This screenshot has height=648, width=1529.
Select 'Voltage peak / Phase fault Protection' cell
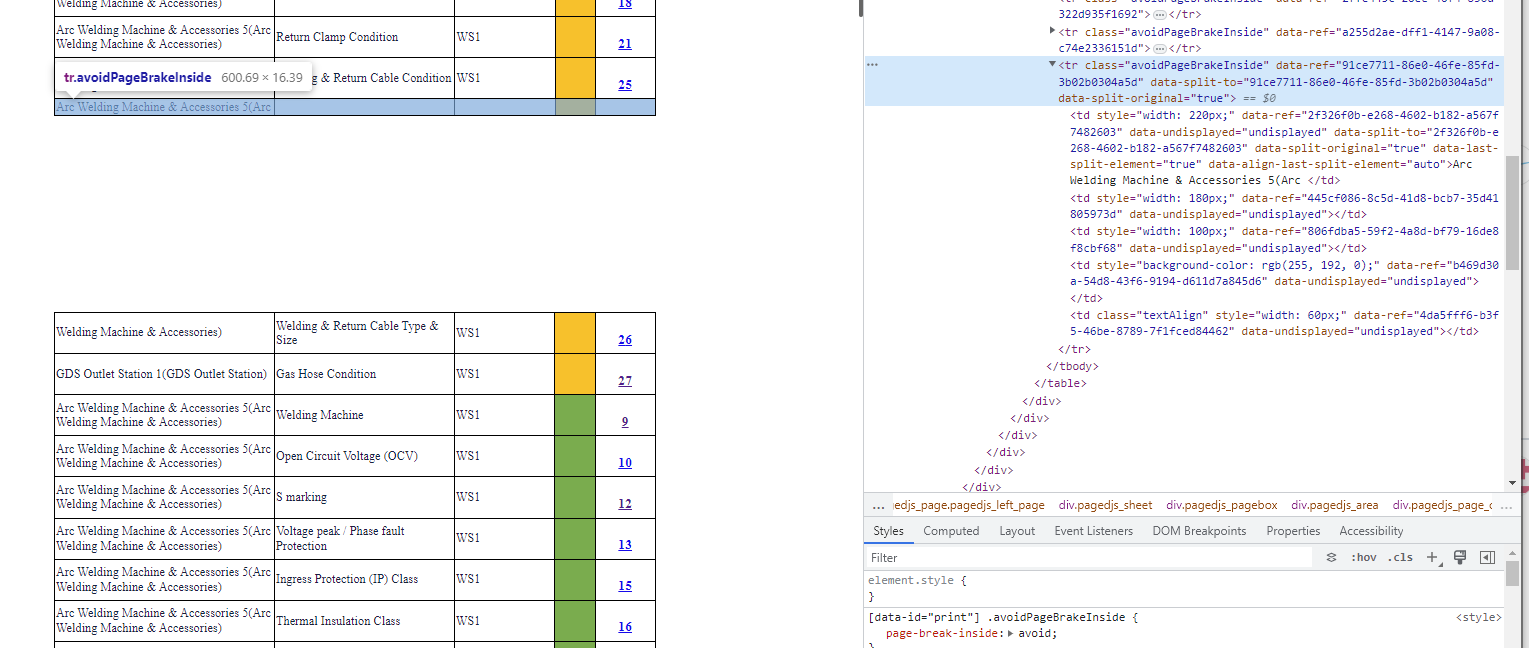click(364, 538)
